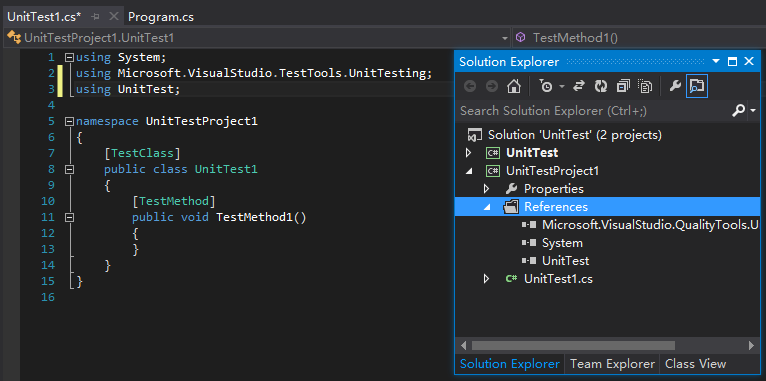Select the UnitTest reference item
Viewport: 766px width, 381px height.
coord(565,261)
